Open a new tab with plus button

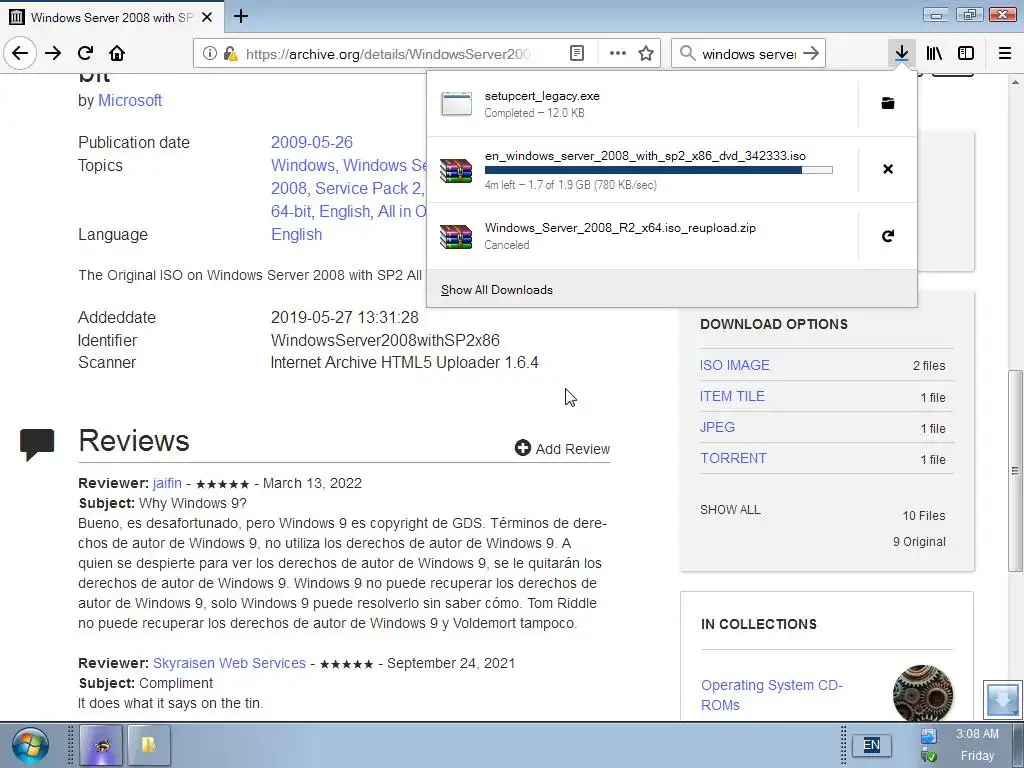241,16
